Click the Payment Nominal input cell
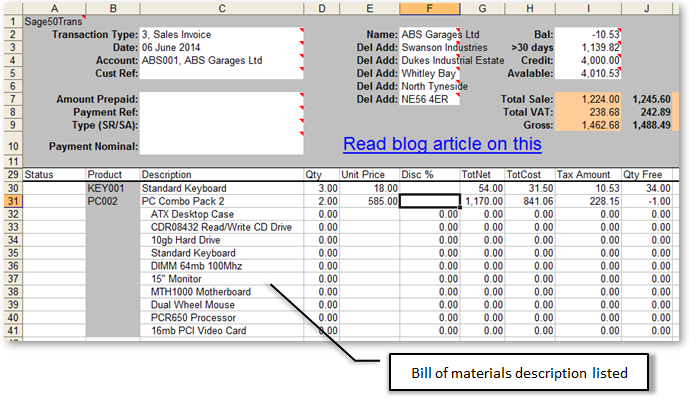Viewport: 689px width, 400px height. coord(221,144)
